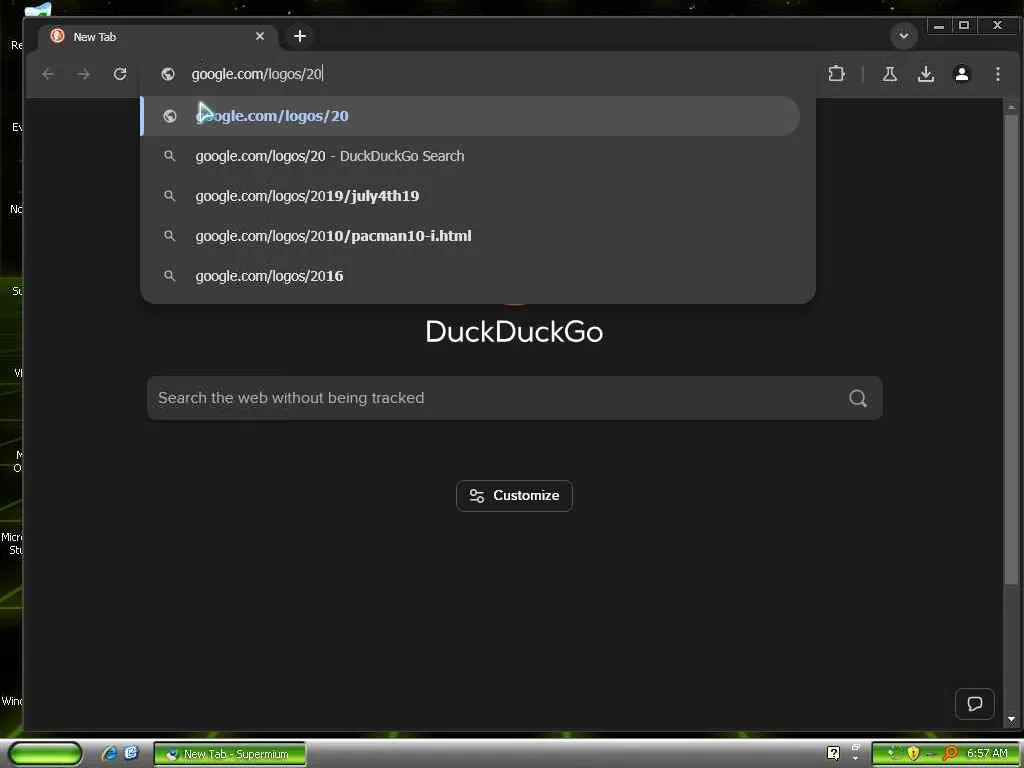
Task: Open the feedback chat bubble icon
Action: click(974, 704)
